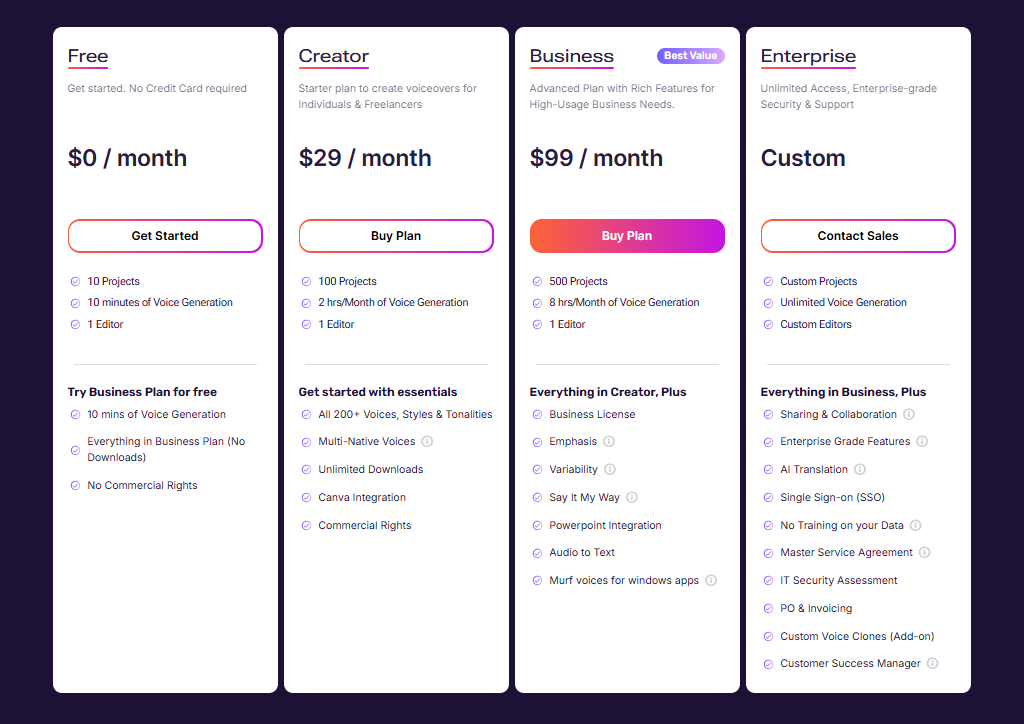Click the Get Started button
The width and height of the screenshot is (1024, 724).
165,236
